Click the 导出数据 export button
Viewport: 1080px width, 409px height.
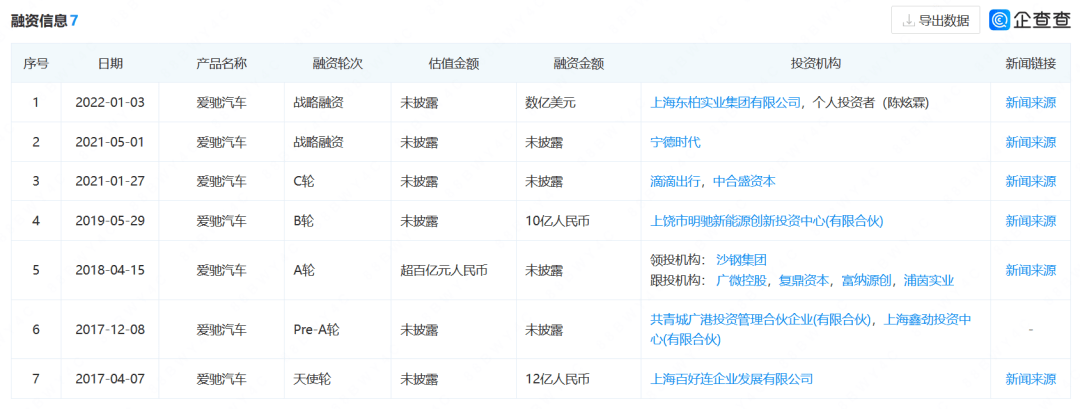(x=935, y=20)
